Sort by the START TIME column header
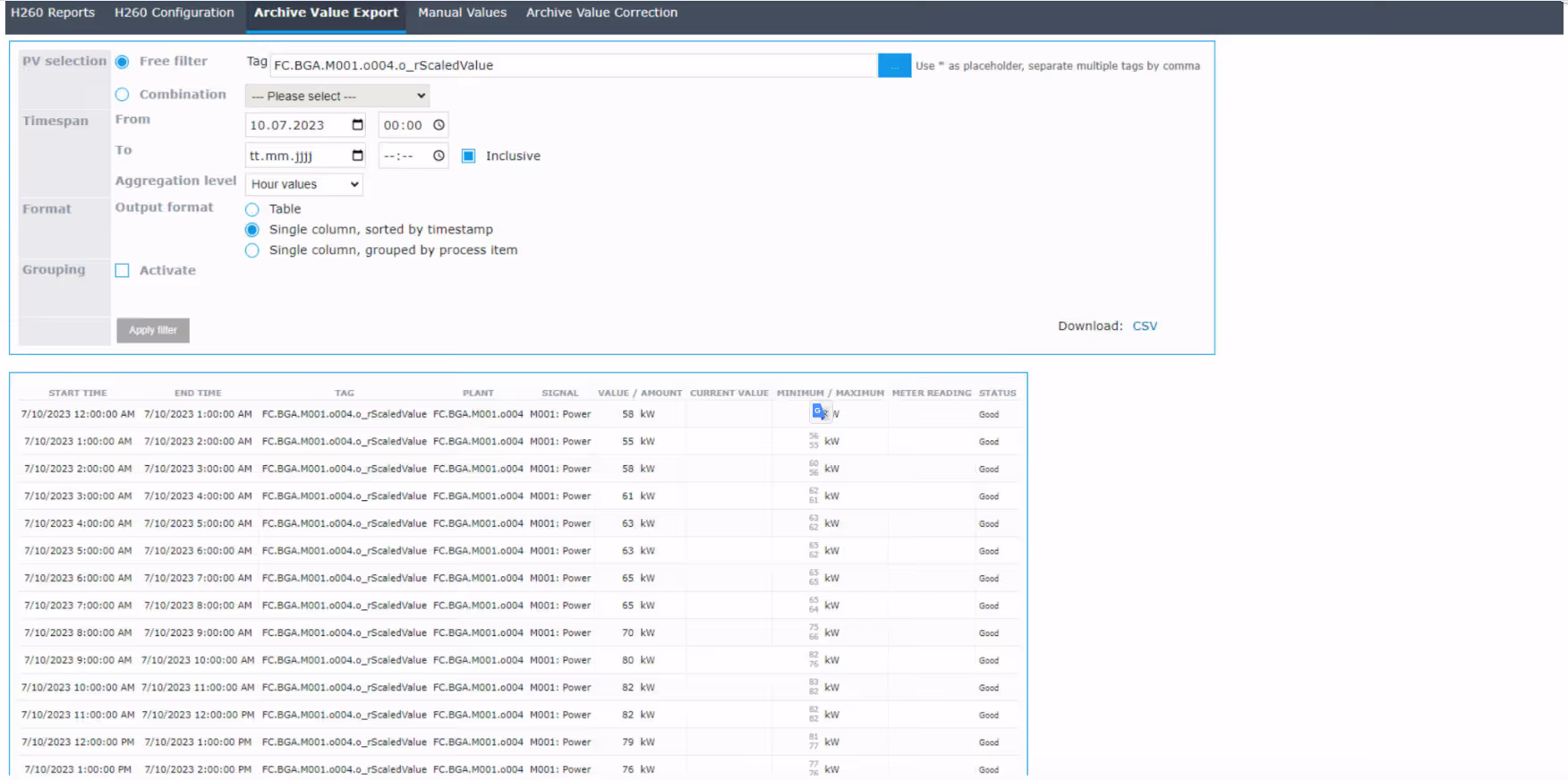This screenshot has width=1568, height=780. pyautogui.click(x=78, y=393)
